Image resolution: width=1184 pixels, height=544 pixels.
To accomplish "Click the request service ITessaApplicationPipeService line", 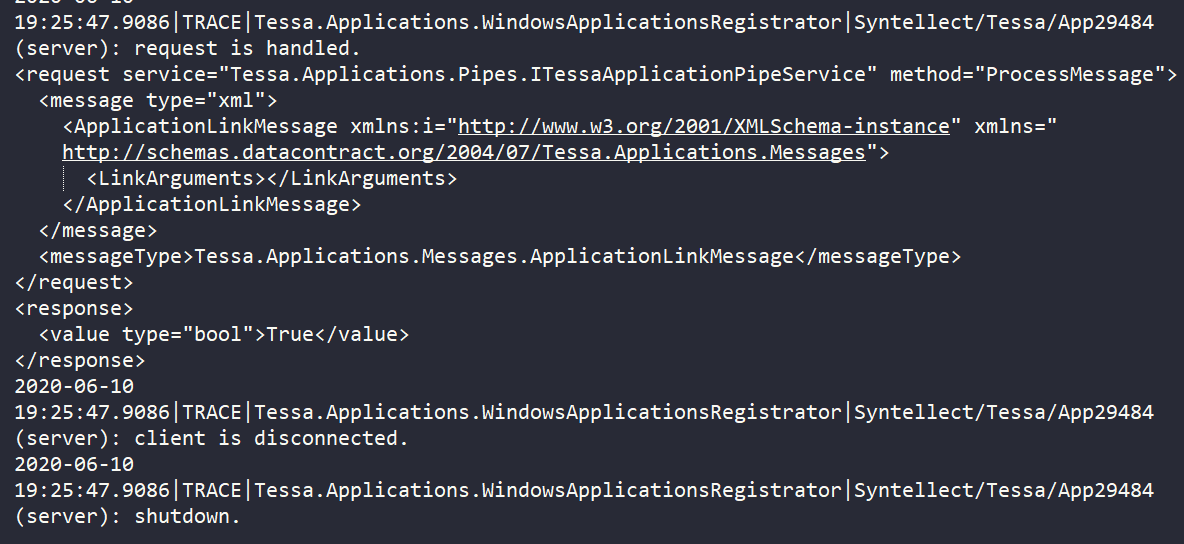I will (596, 74).
